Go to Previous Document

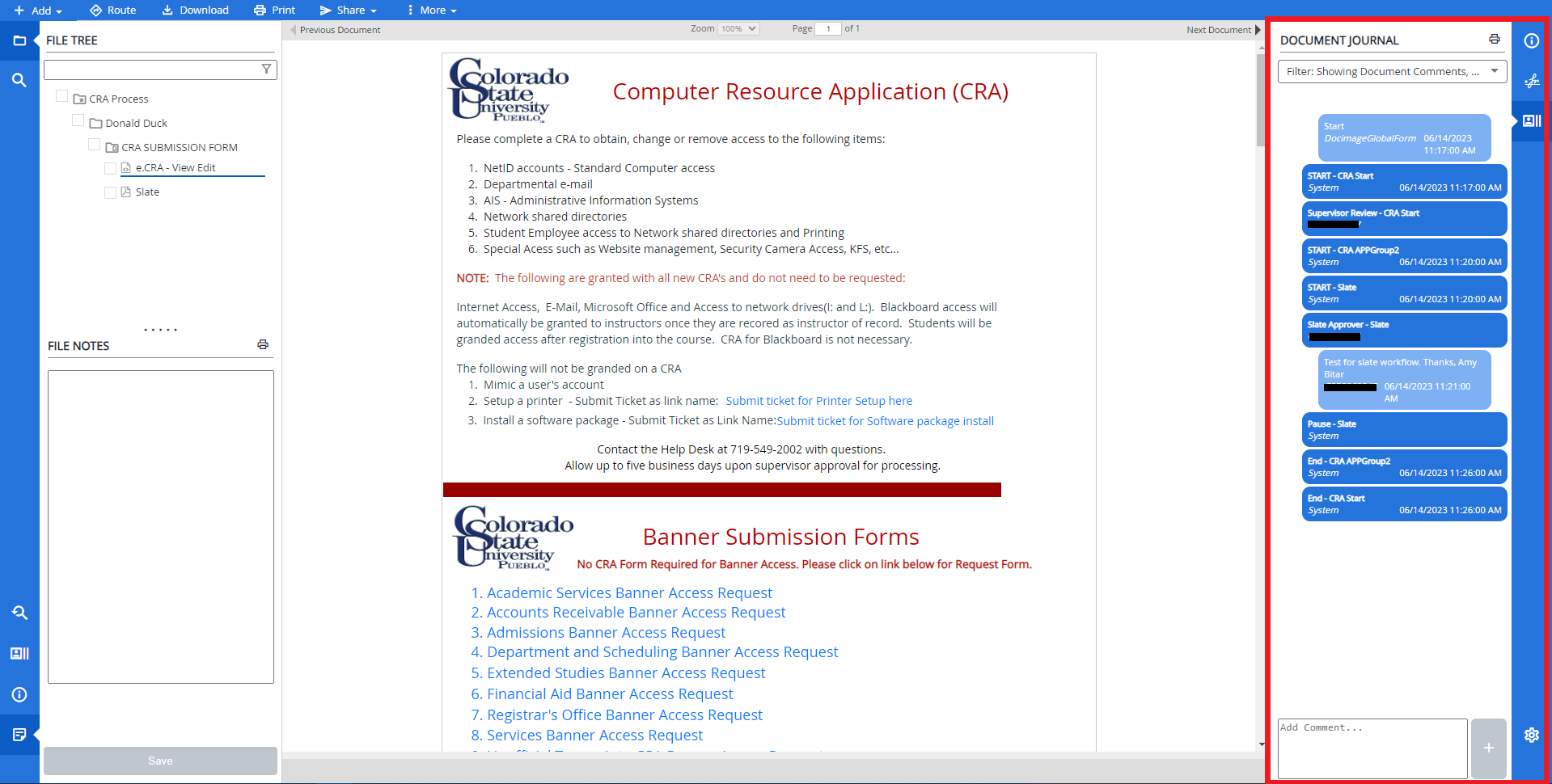click(336, 30)
